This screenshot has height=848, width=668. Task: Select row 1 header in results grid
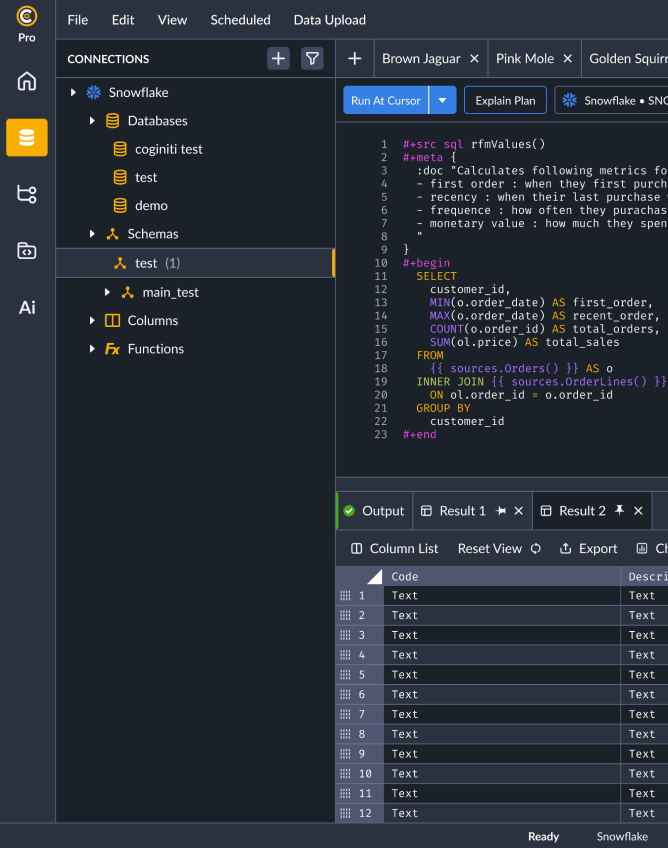click(360, 596)
